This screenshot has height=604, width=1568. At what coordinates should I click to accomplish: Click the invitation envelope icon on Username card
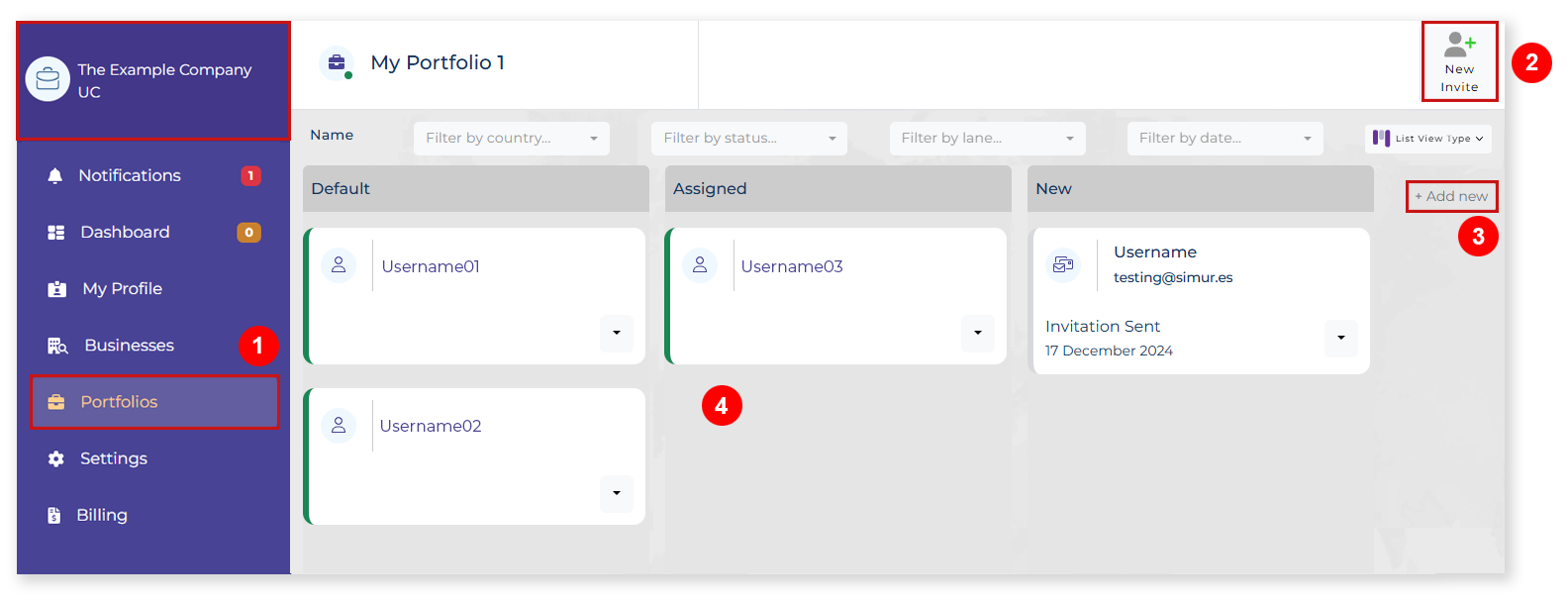(x=1063, y=264)
